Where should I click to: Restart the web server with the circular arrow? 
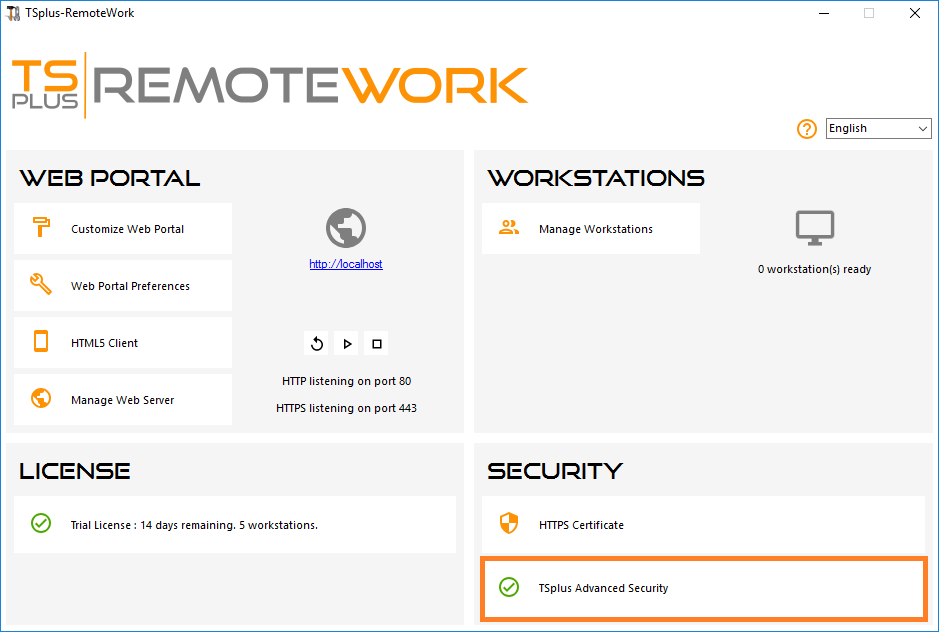316,343
